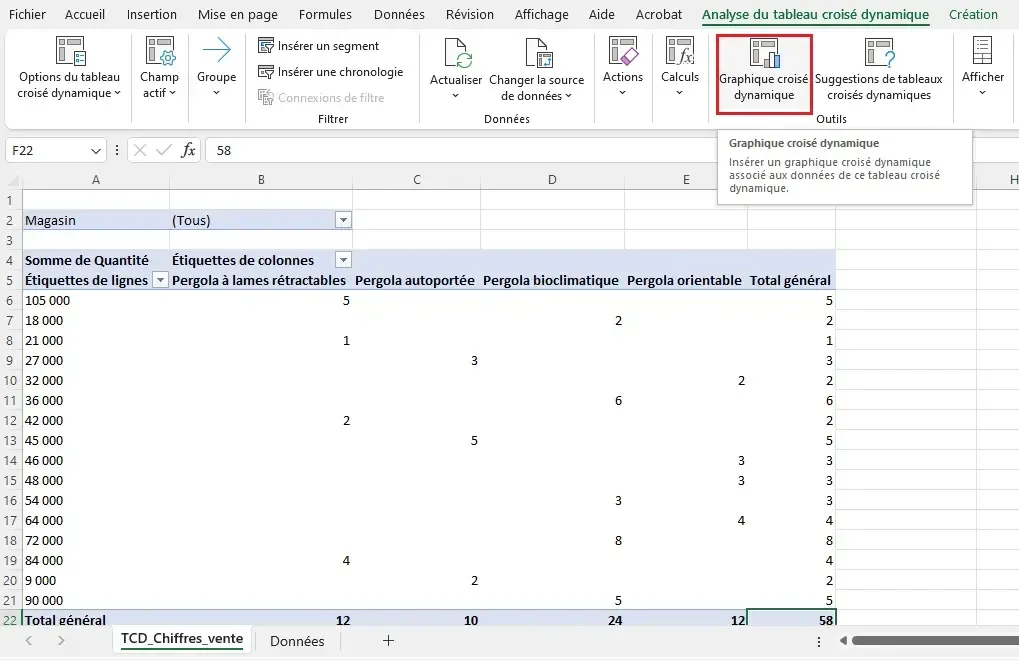Open the Étiquettes de colonnes dropdown
Viewport: 1019px width, 661px height.
pos(343,260)
